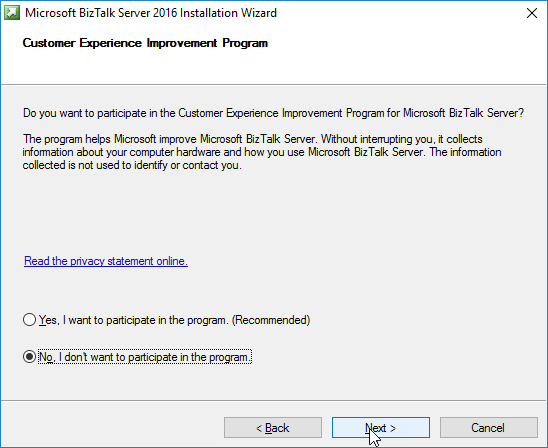Select the Yes participate radio button
The height and width of the screenshot is (448, 548).
tap(29, 320)
